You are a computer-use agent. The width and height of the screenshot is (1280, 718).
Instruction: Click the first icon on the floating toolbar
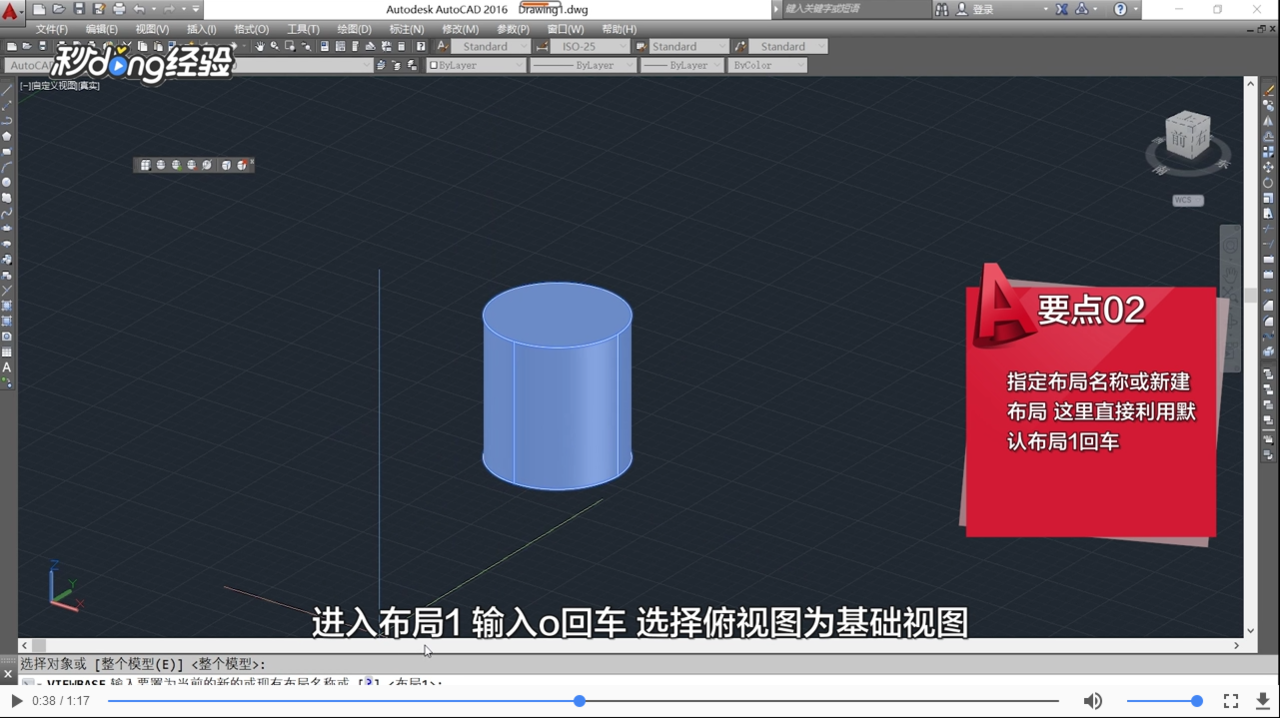coord(145,165)
